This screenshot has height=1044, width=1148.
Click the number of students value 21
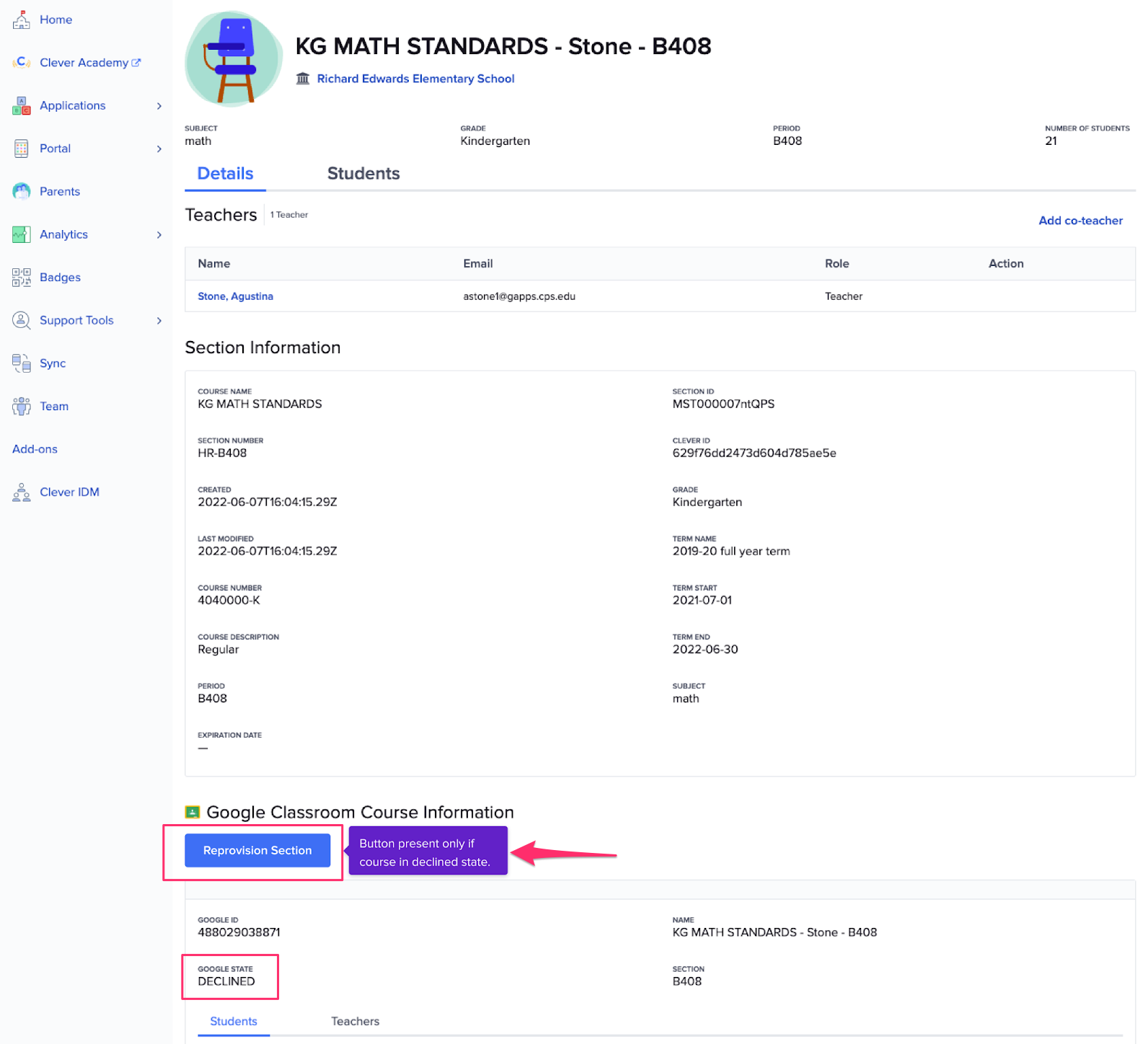[1051, 141]
